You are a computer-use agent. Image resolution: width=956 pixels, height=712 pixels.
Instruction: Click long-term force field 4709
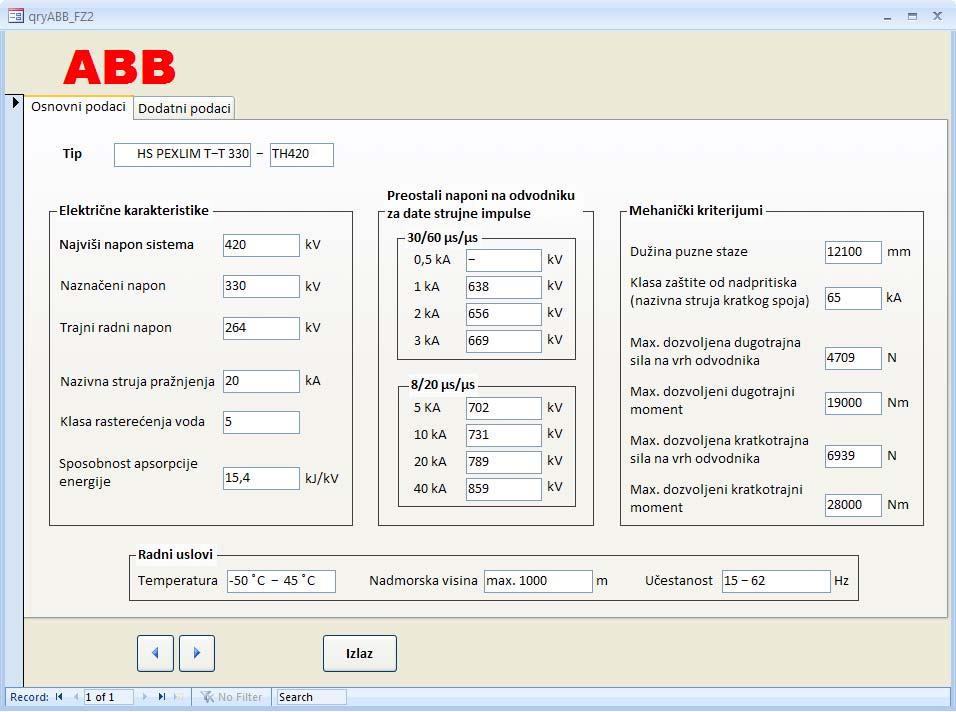(x=853, y=358)
